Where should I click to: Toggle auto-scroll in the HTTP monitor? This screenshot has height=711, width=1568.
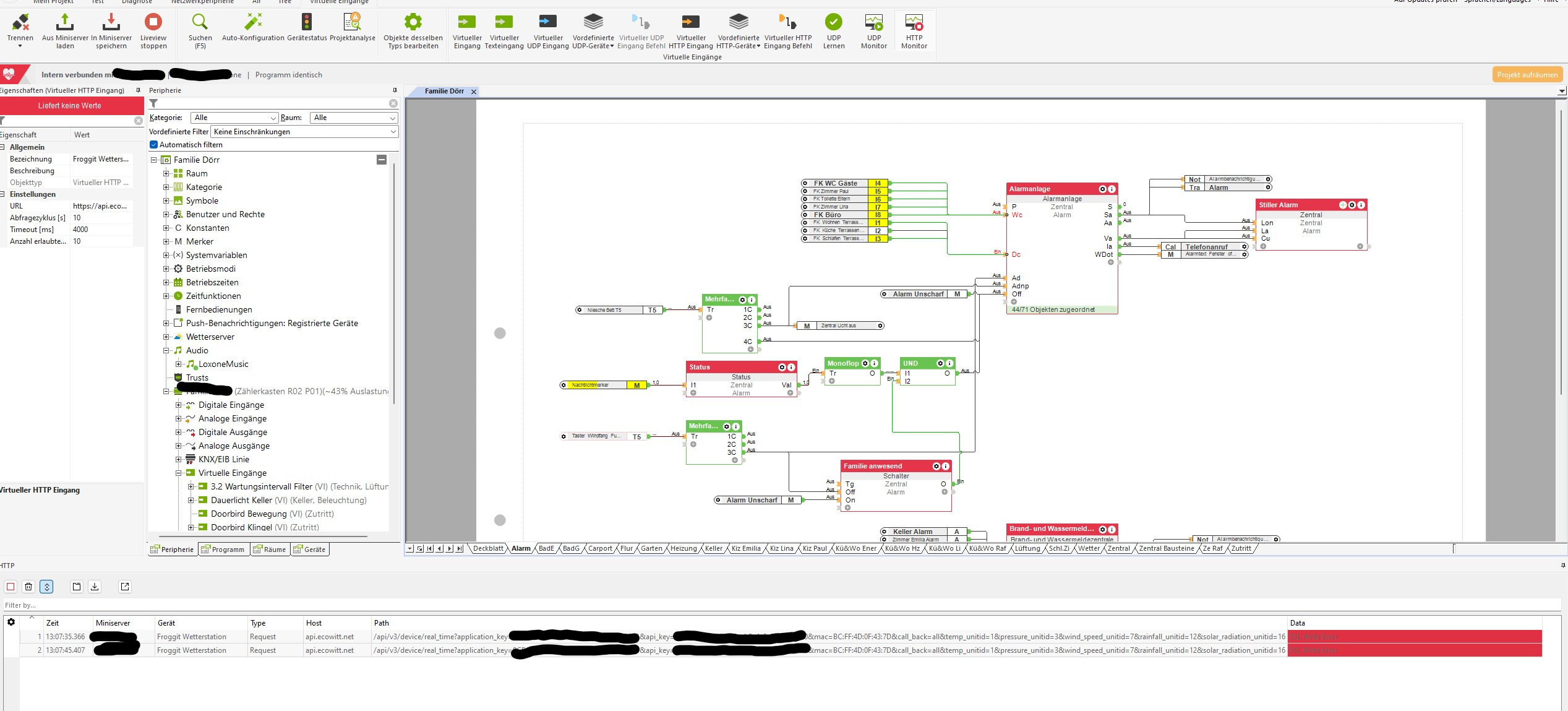pyautogui.click(x=46, y=587)
